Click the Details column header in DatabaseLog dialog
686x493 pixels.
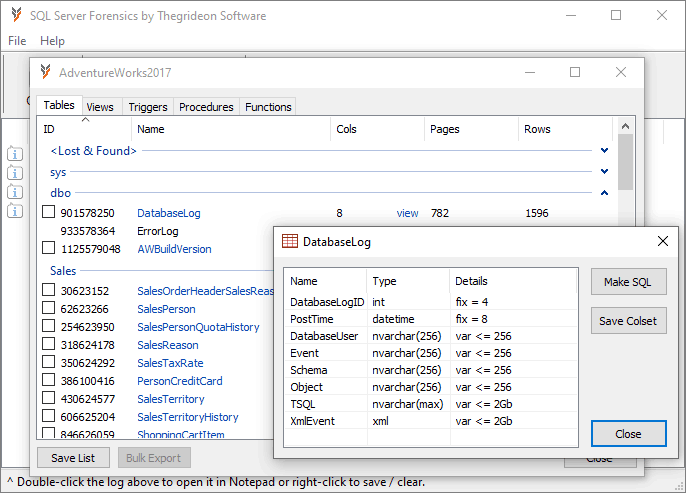coord(513,281)
